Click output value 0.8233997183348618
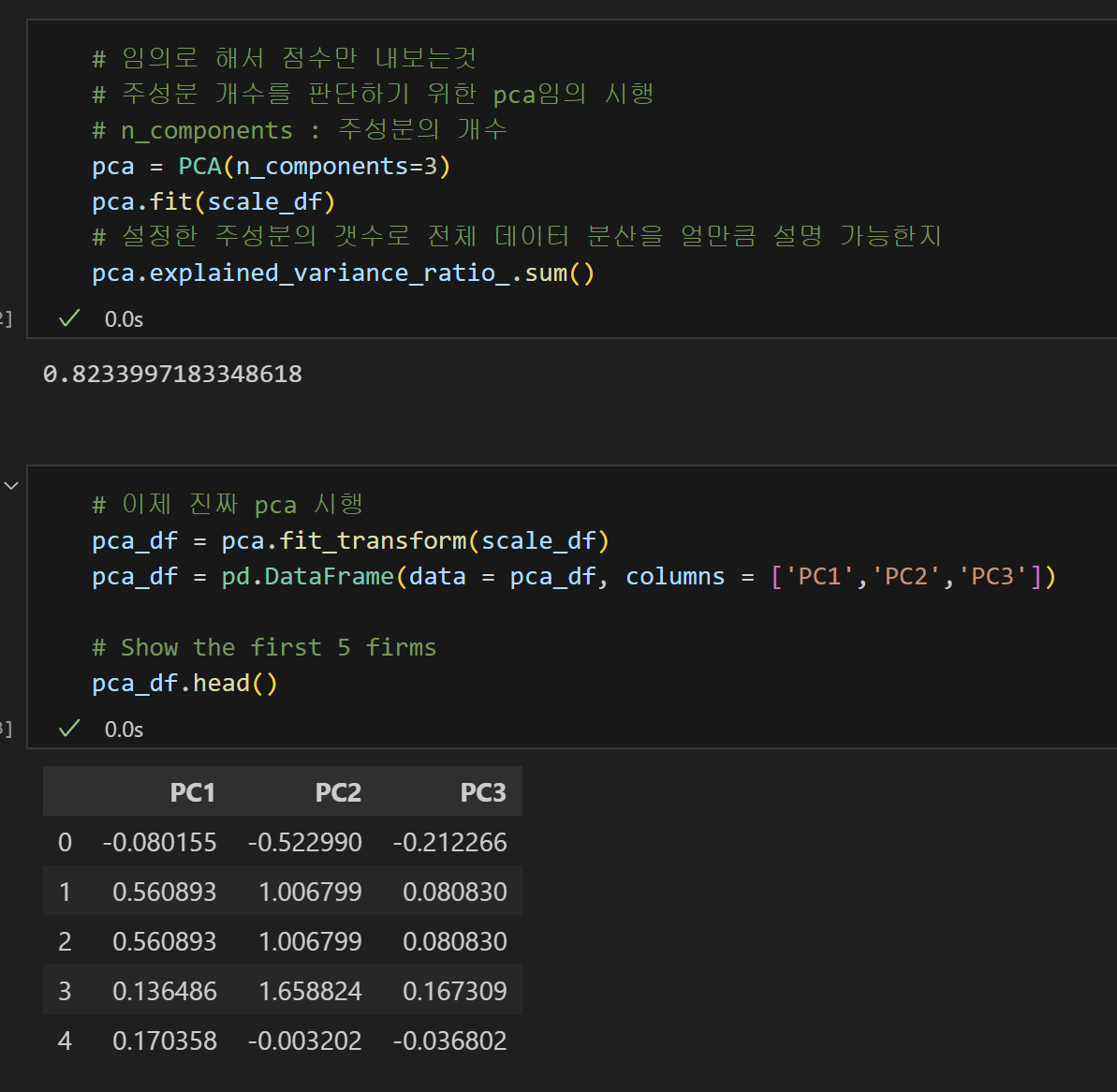The image size is (1117, 1092). [x=172, y=374]
